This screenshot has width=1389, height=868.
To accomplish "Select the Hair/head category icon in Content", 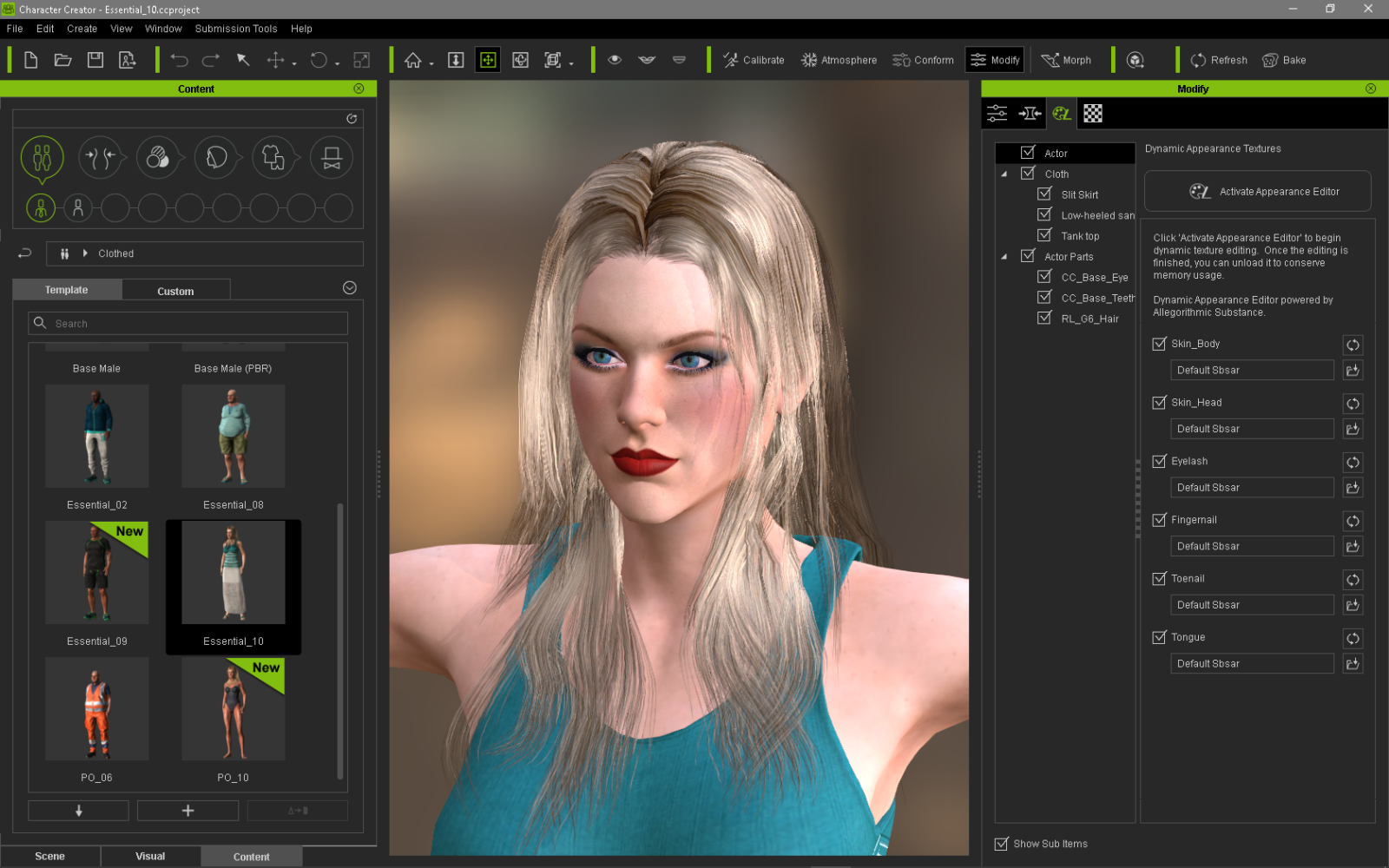I will coord(216,158).
